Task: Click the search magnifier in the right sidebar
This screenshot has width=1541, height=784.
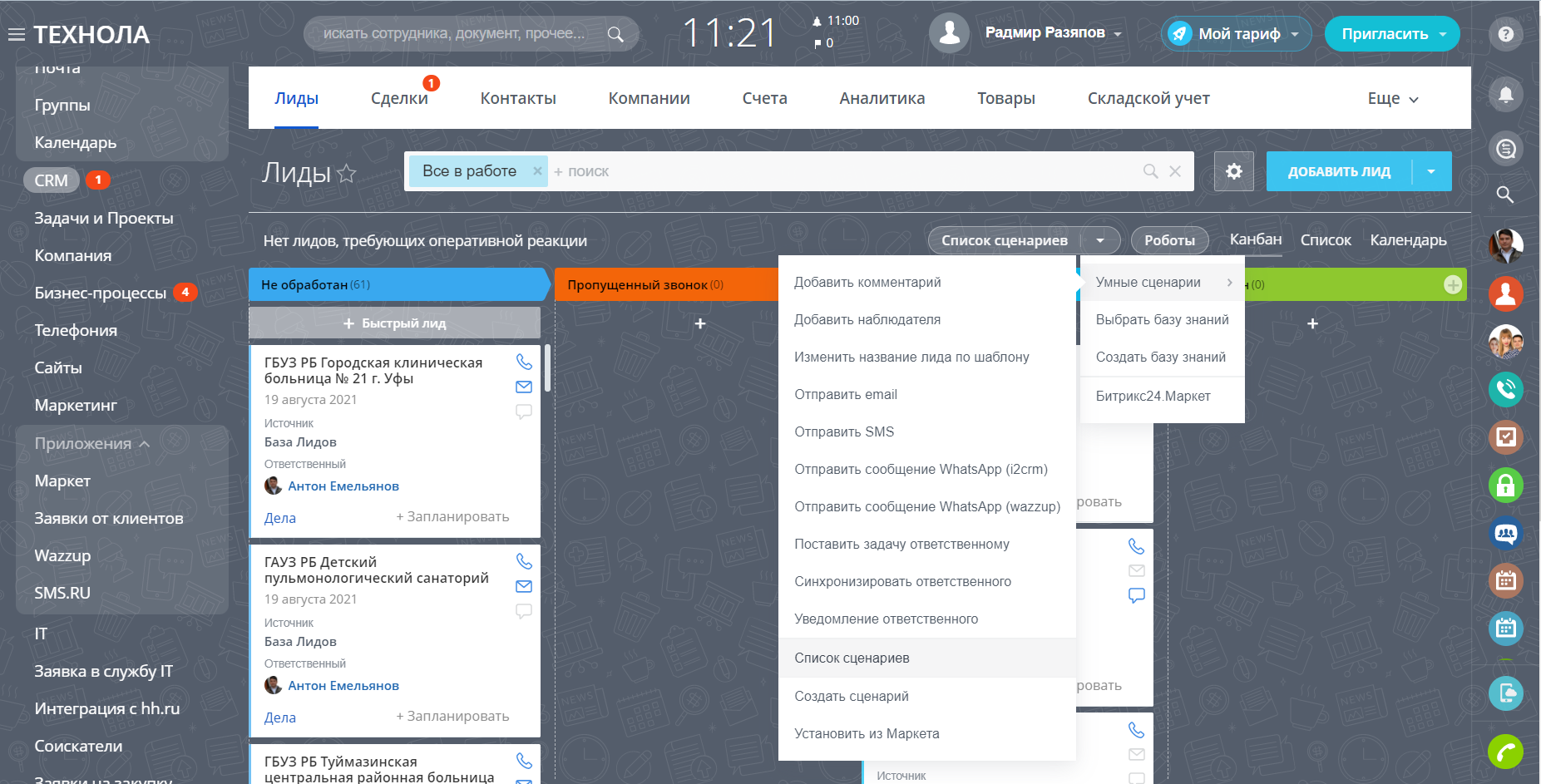Action: 1505,195
